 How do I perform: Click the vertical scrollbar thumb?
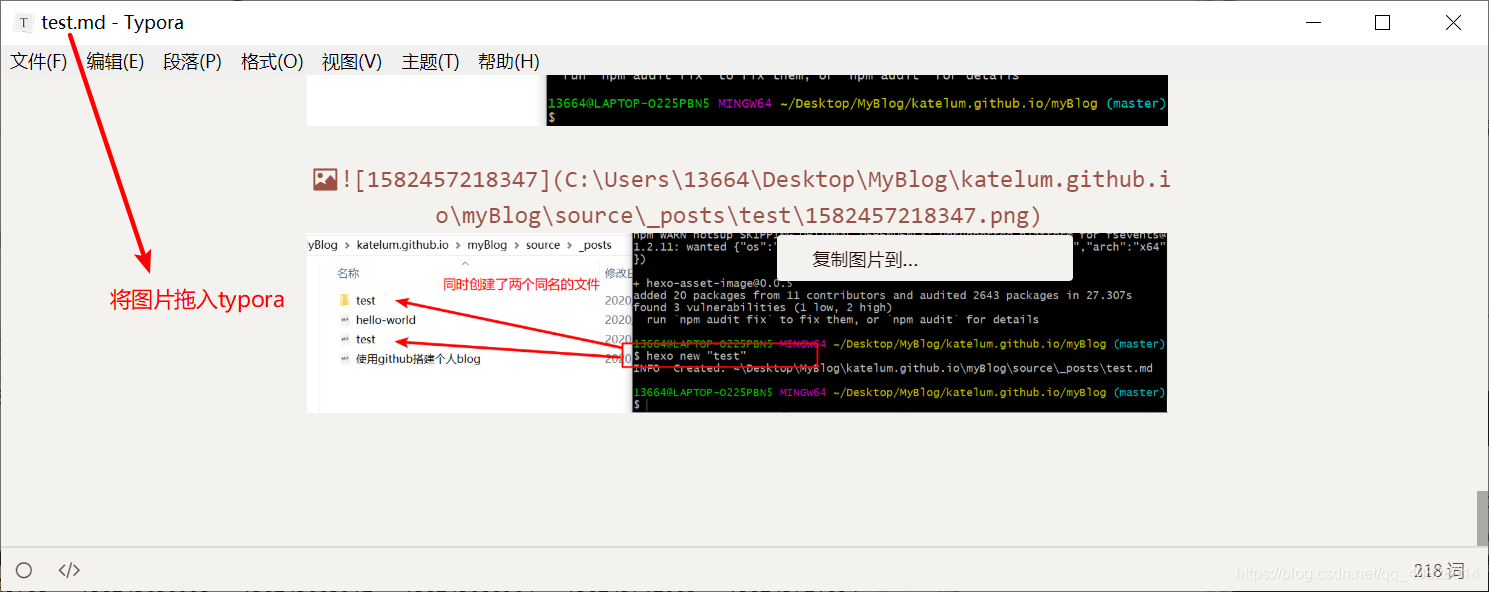tap(1482, 517)
